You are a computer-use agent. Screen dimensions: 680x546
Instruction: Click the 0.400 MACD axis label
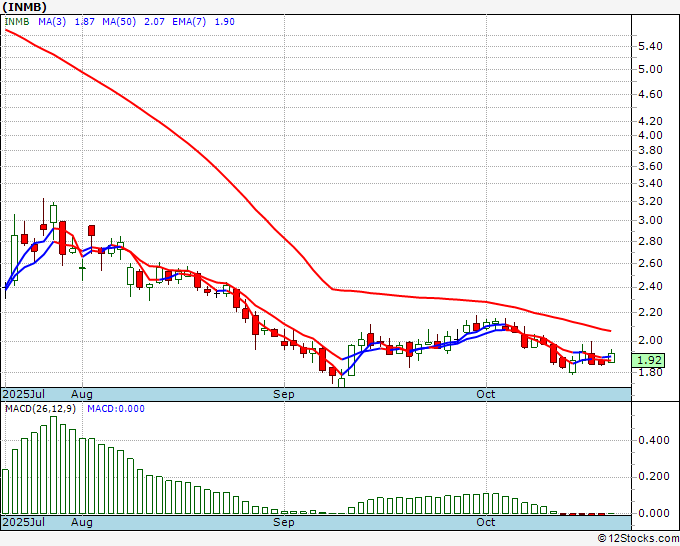click(653, 439)
